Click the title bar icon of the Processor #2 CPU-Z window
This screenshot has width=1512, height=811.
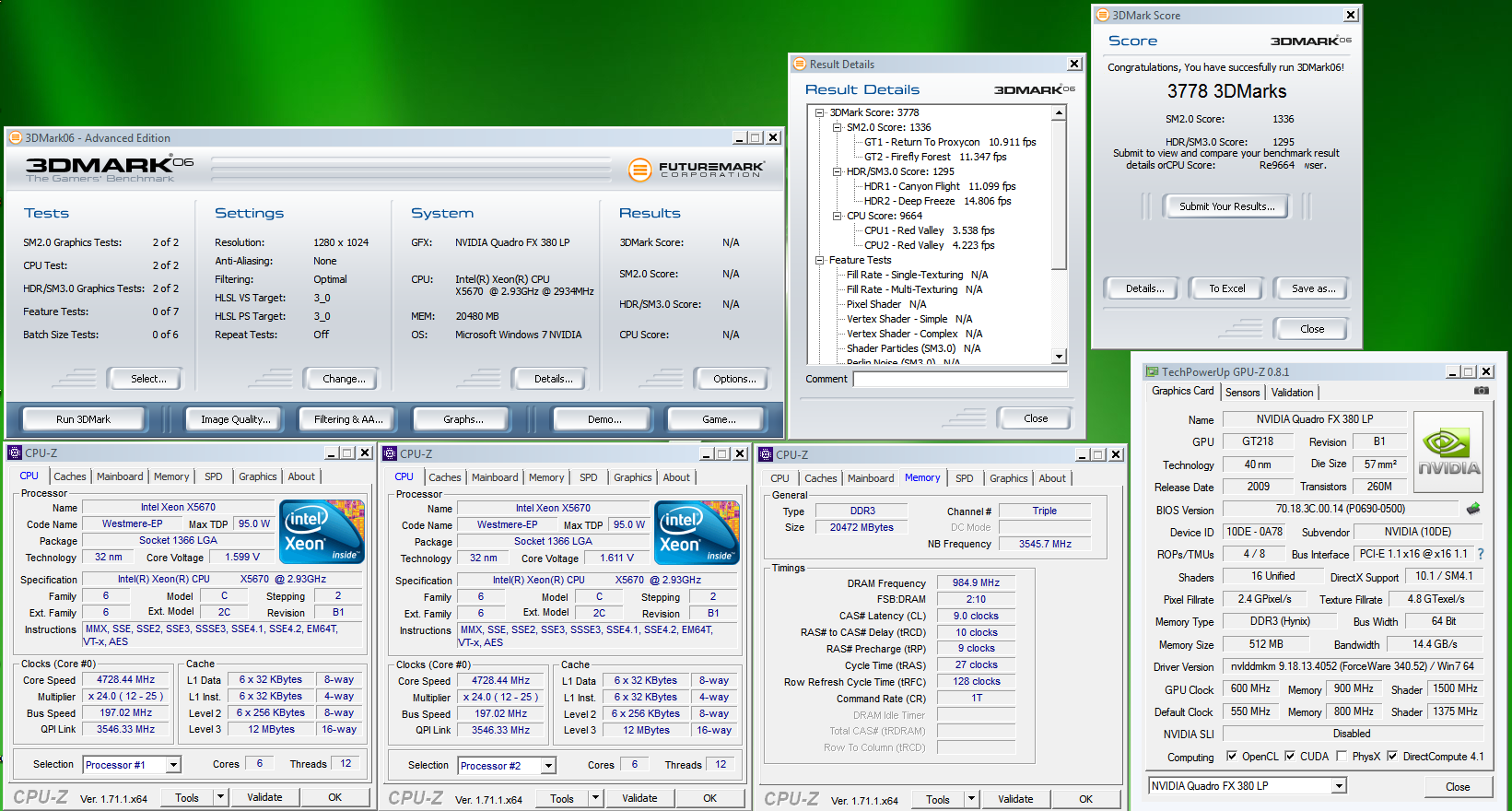point(390,453)
